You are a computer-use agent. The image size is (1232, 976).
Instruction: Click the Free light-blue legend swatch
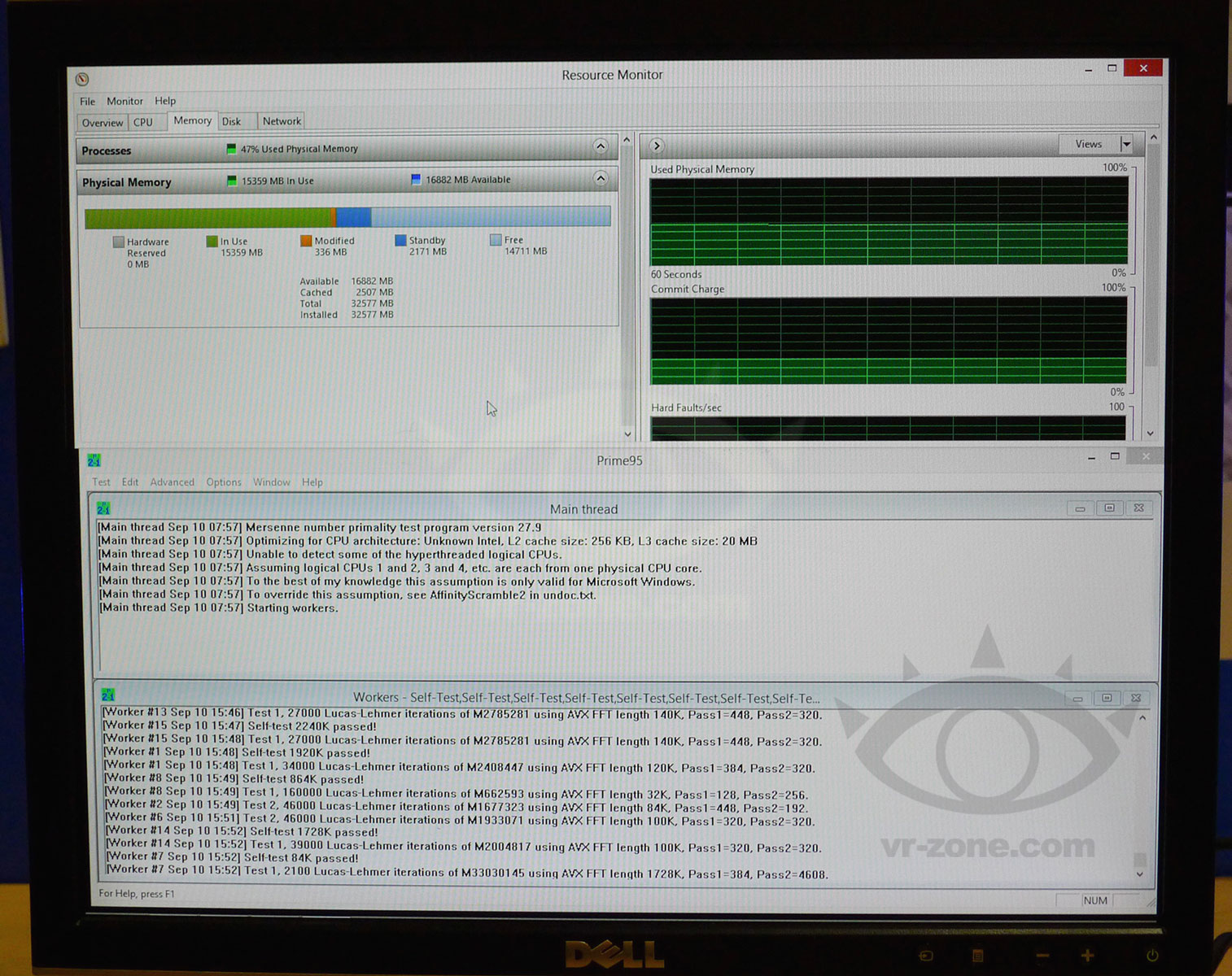pos(496,240)
